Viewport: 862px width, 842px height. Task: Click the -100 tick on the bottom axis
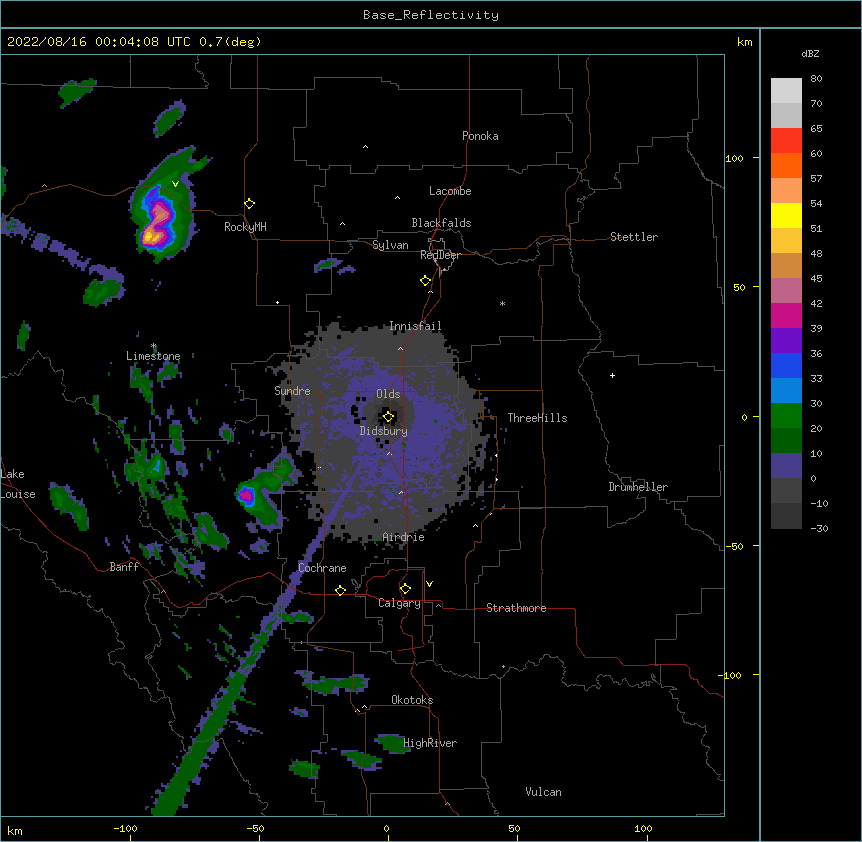(126, 829)
